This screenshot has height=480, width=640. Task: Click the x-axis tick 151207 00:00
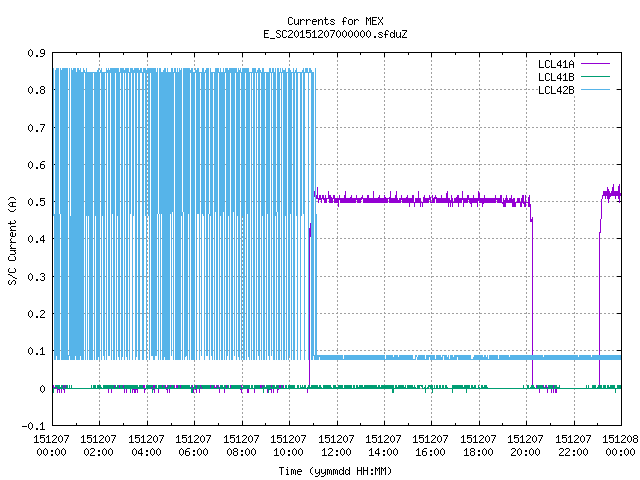[x=51, y=445]
